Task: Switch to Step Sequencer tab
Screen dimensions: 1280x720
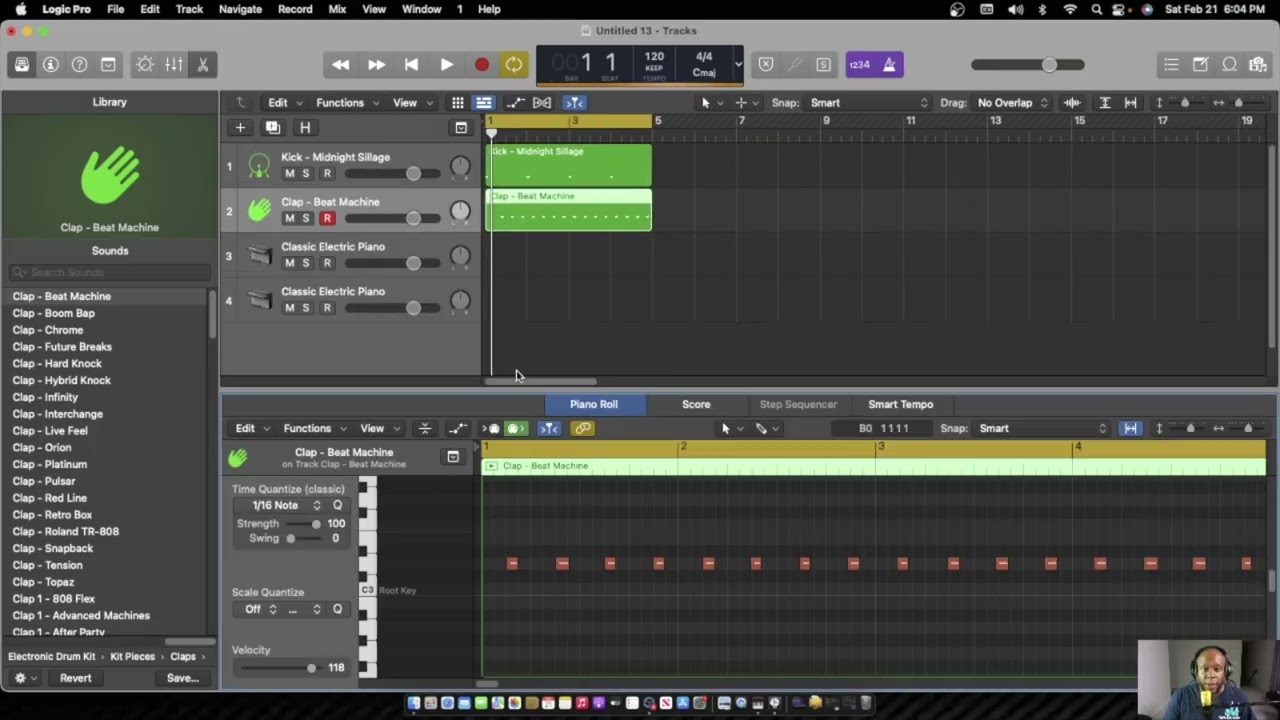Action: 798,405
